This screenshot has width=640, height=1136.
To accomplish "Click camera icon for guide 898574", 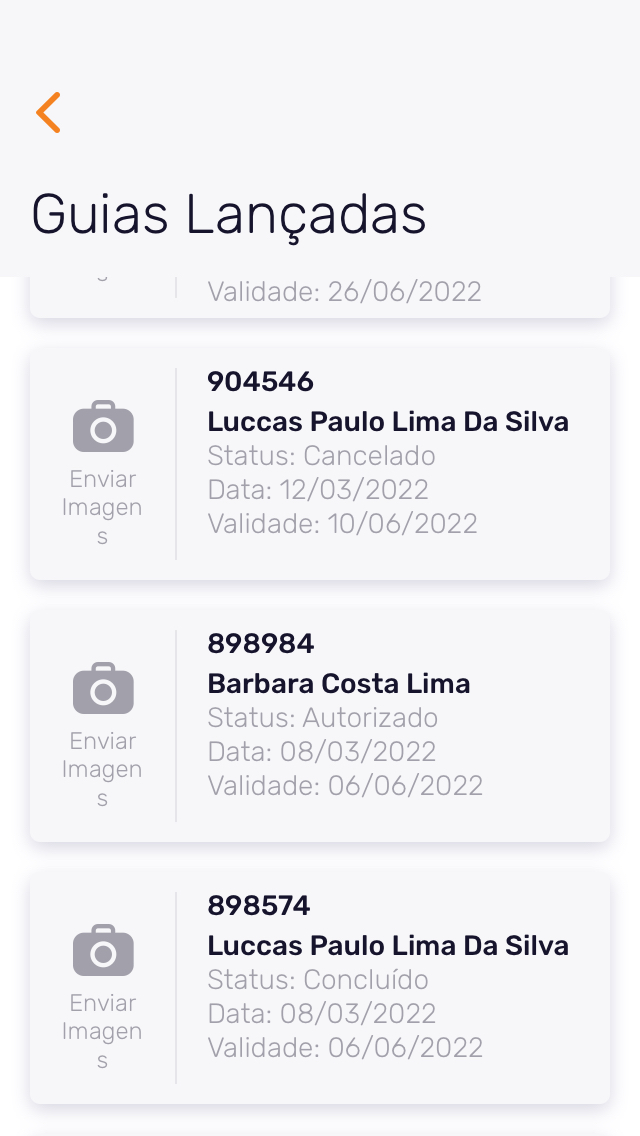I will pyautogui.click(x=103, y=950).
